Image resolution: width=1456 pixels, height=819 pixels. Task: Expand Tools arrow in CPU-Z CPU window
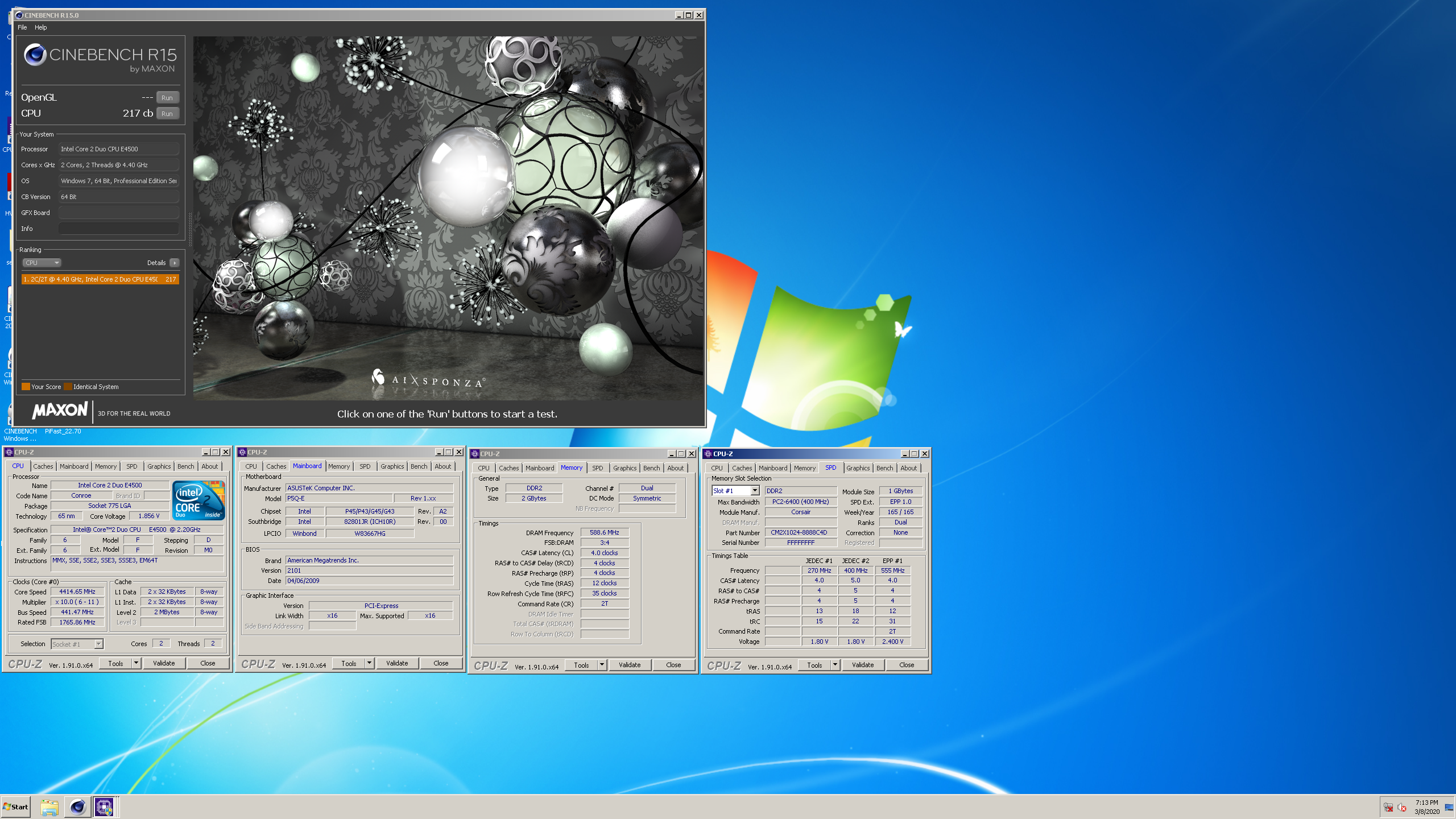[x=136, y=663]
